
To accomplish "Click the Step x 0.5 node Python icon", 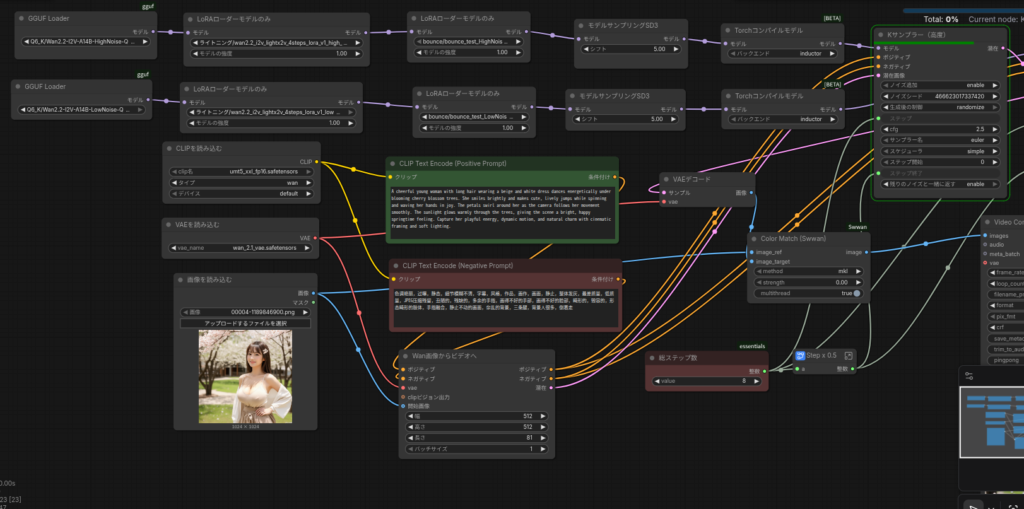I will click(801, 355).
